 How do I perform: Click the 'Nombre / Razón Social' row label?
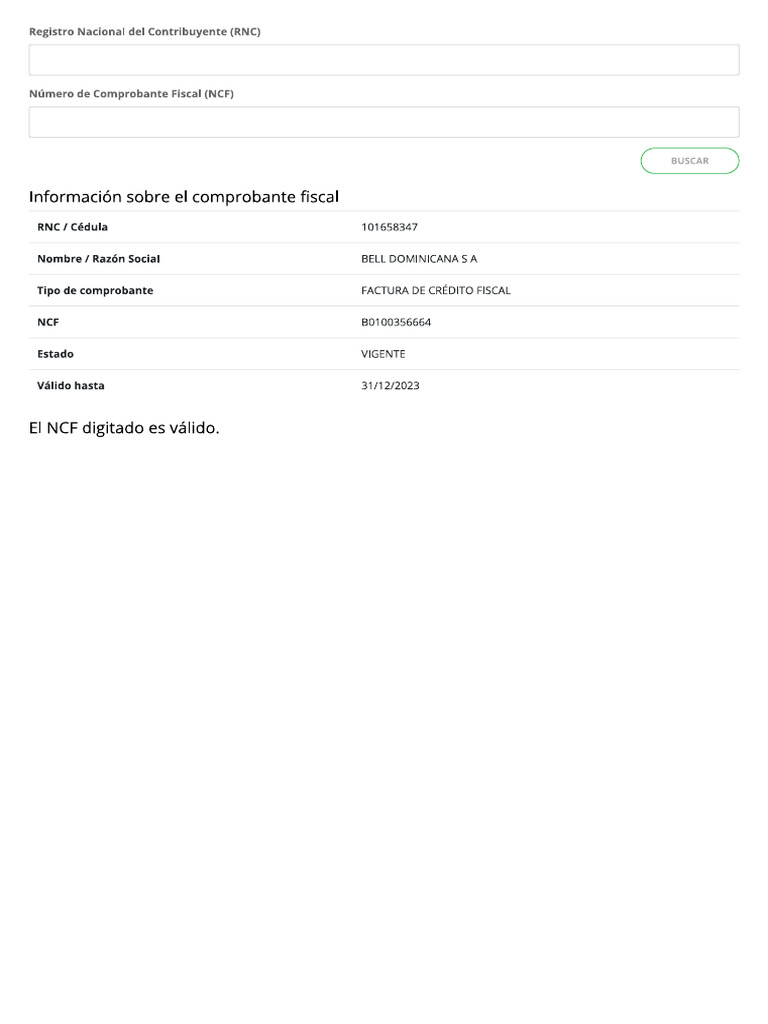tap(99, 259)
